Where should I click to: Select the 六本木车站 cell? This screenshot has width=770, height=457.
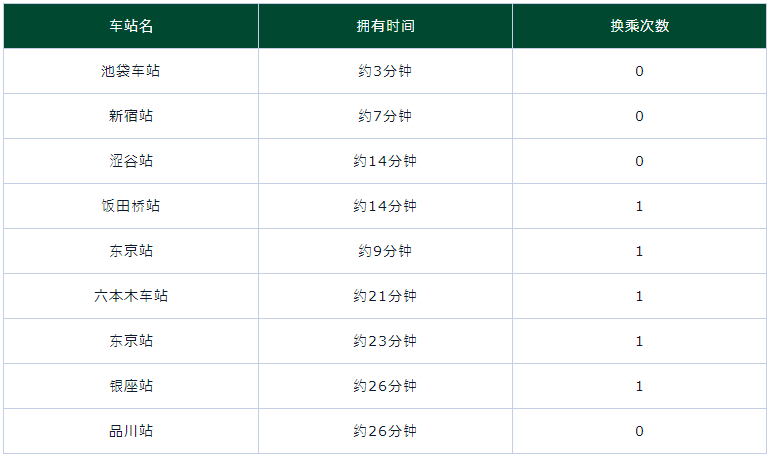tap(131, 296)
